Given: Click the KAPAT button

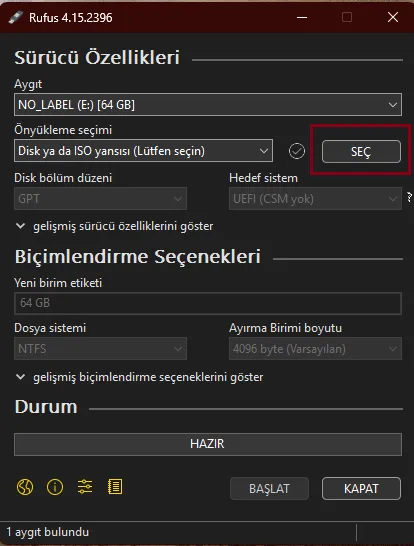Looking at the screenshot, I should pos(361,489).
